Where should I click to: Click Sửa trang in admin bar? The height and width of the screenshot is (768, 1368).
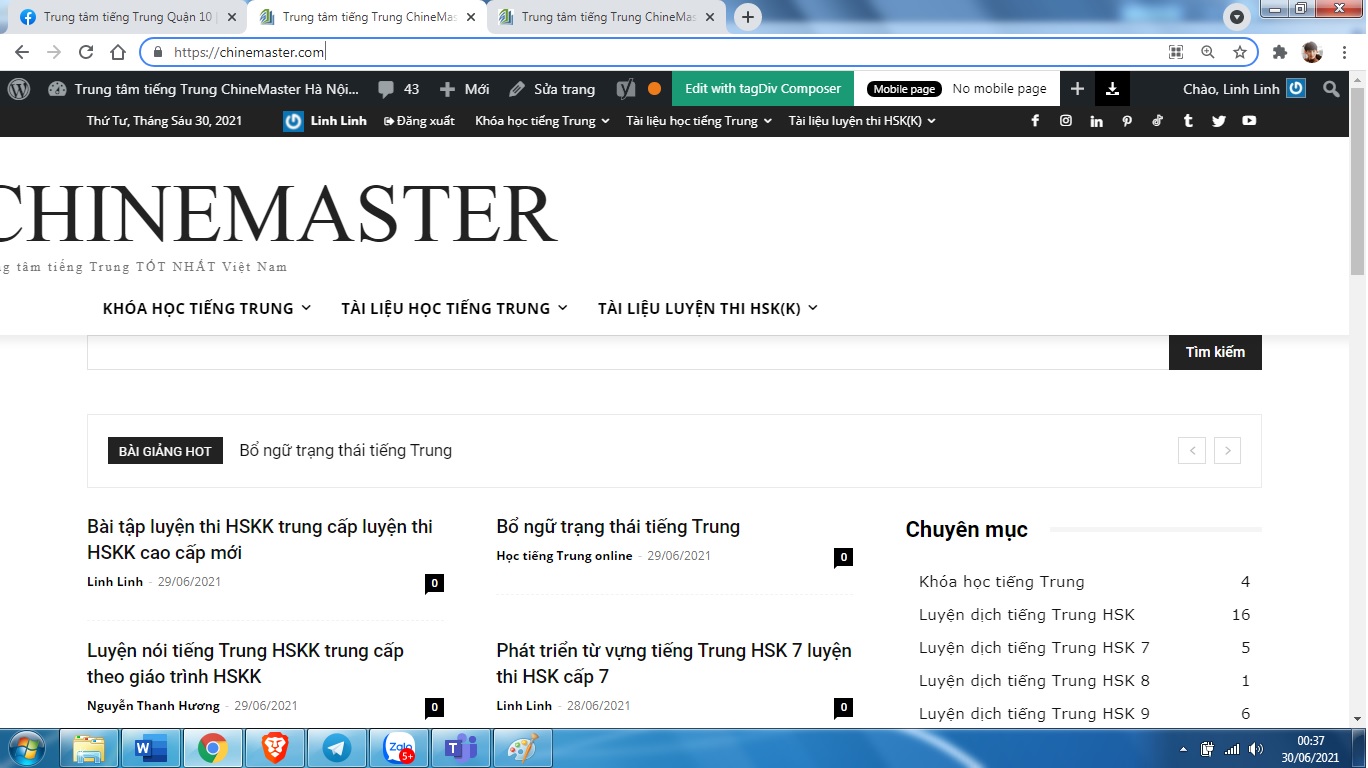pos(552,89)
